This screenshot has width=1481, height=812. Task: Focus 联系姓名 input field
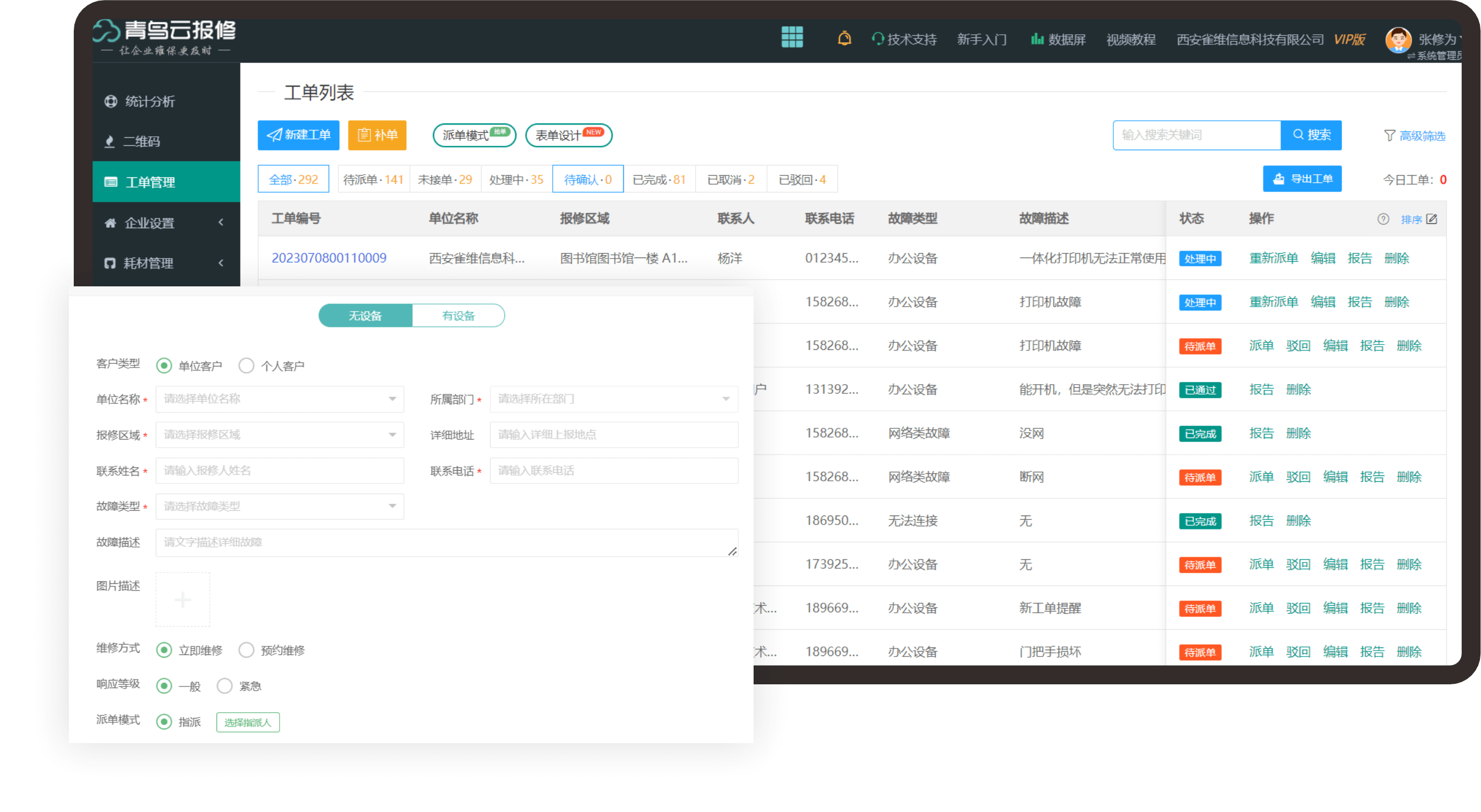(280, 471)
